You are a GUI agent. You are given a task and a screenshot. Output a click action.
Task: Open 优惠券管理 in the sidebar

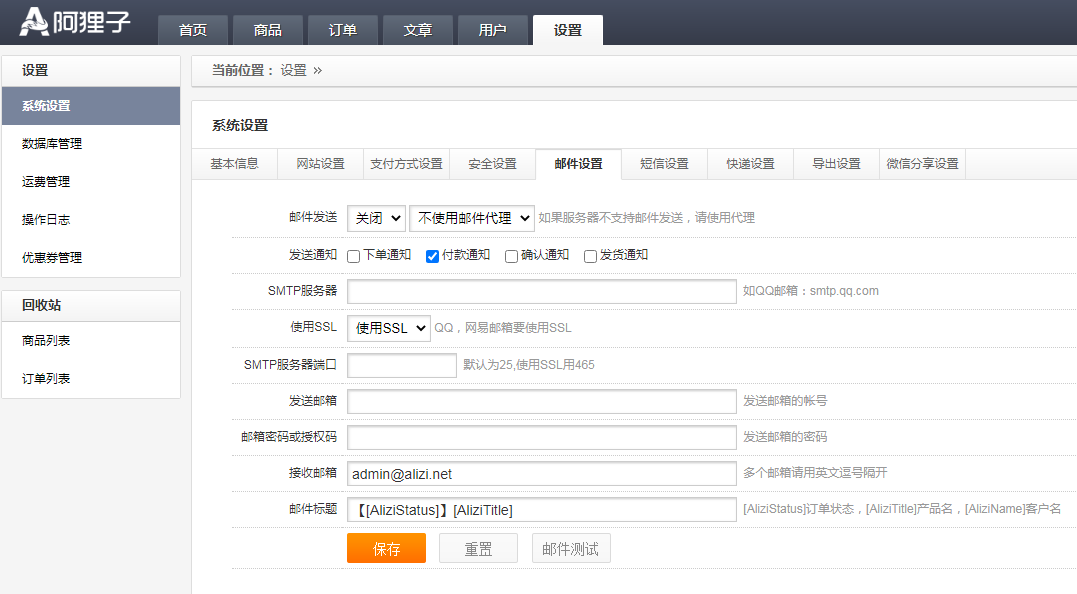pos(52,258)
